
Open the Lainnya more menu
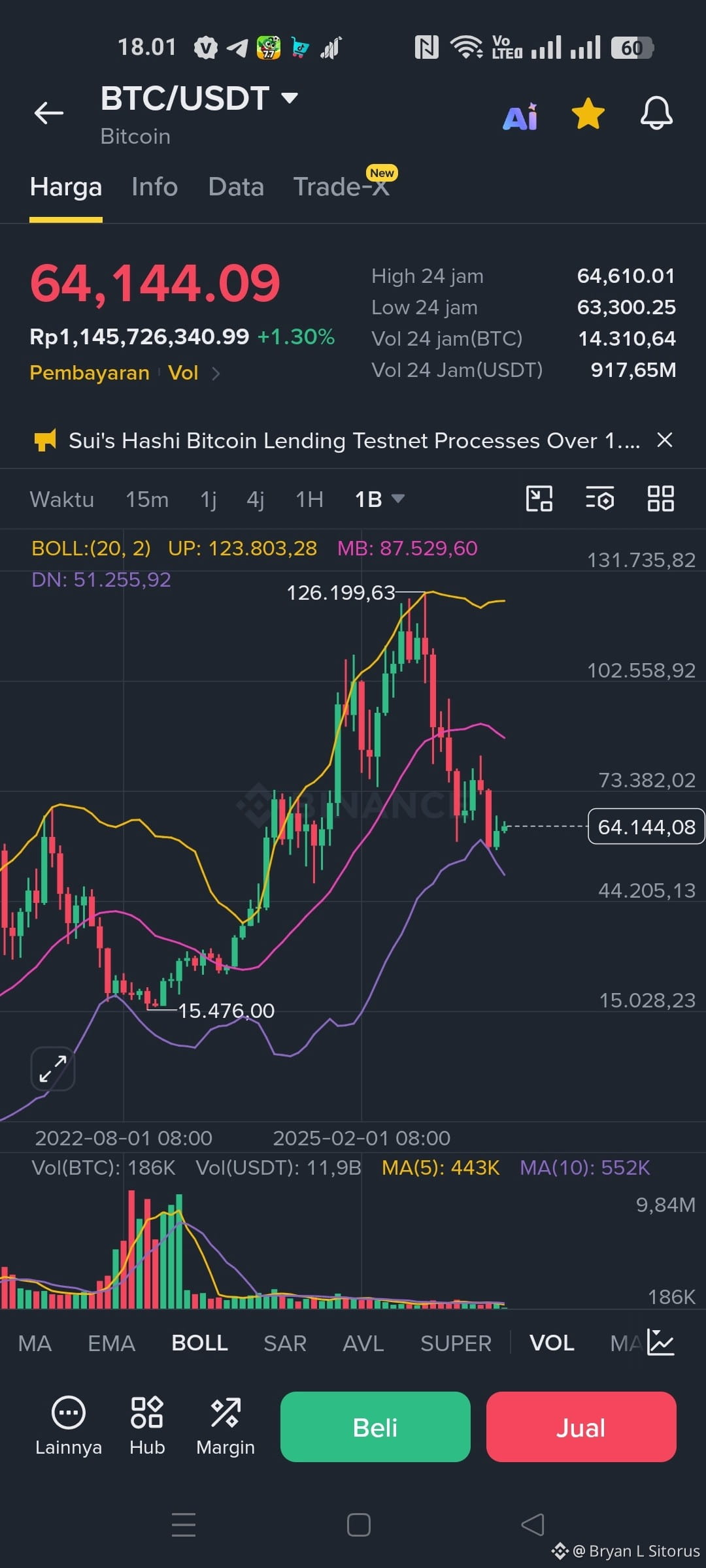(x=69, y=1427)
